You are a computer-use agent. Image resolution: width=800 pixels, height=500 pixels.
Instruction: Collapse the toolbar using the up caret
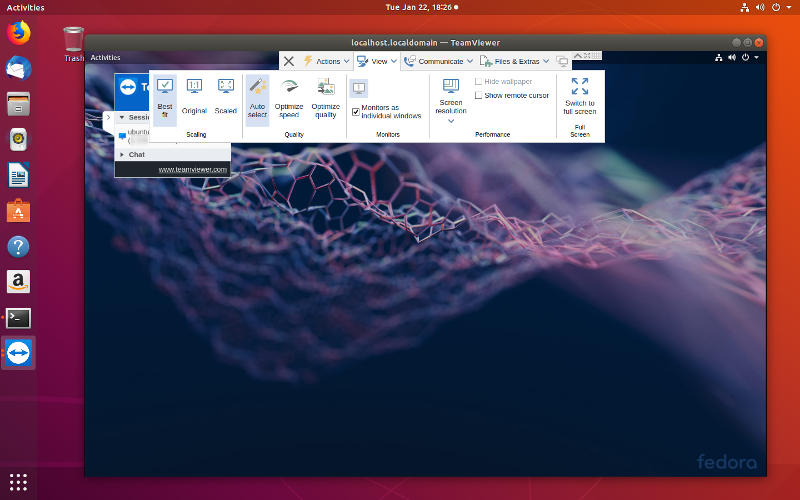pyautogui.click(x=578, y=55)
